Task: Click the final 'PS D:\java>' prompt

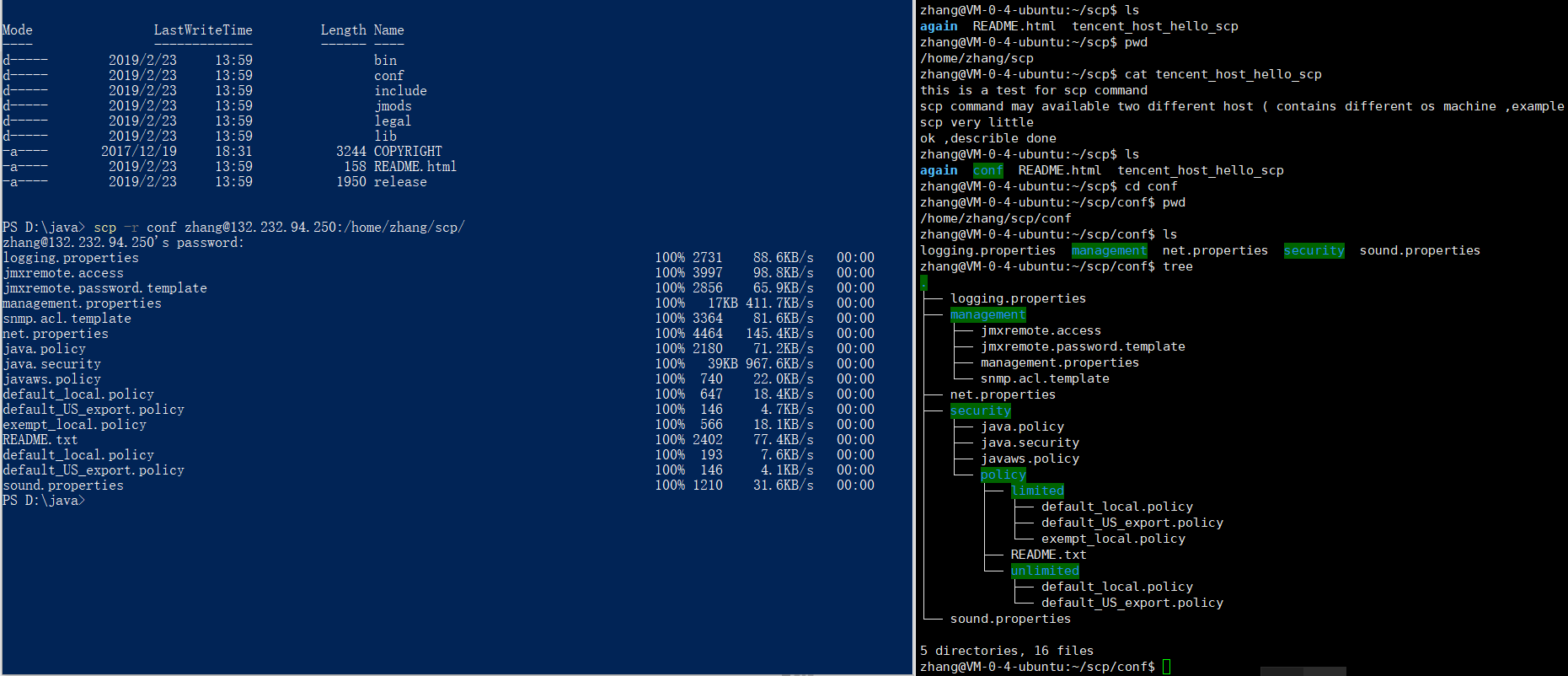Action: 44,501
